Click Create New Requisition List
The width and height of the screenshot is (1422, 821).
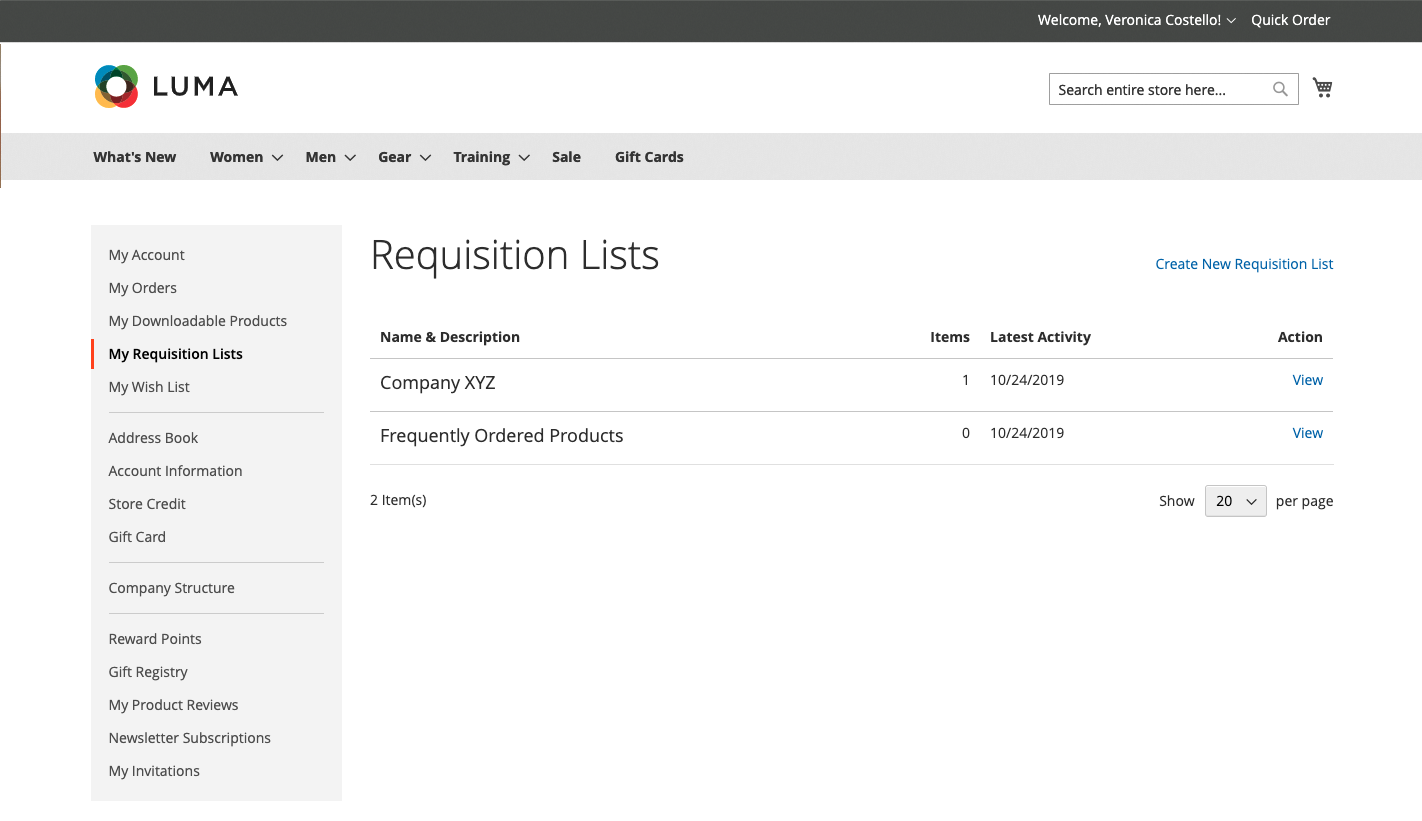pos(1244,263)
